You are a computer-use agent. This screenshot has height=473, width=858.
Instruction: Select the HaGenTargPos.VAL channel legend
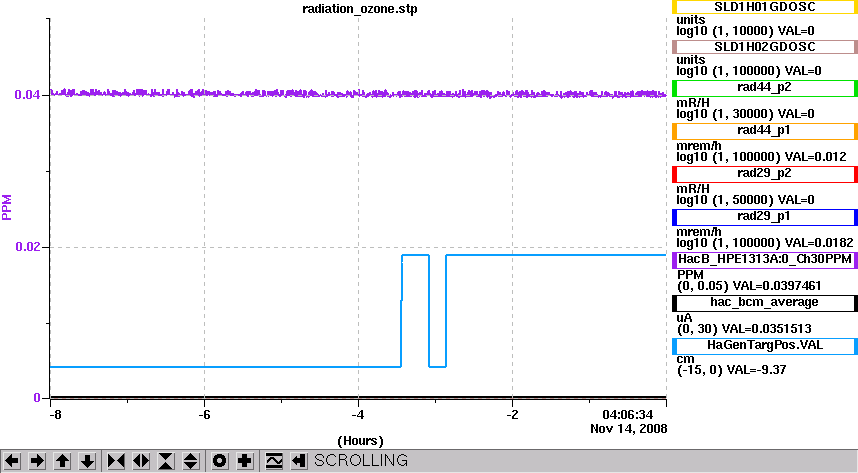[764, 346]
